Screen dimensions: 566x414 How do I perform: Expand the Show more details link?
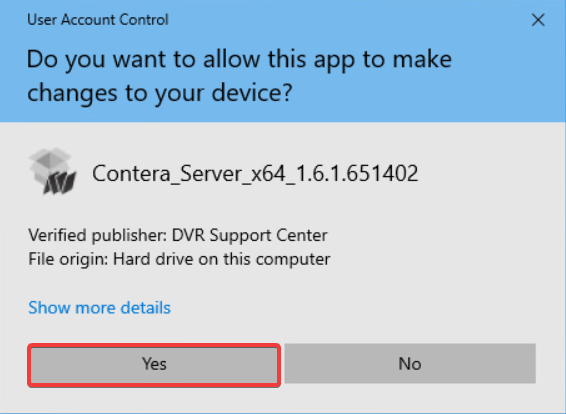pyautogui.click(x=99, y=308)
